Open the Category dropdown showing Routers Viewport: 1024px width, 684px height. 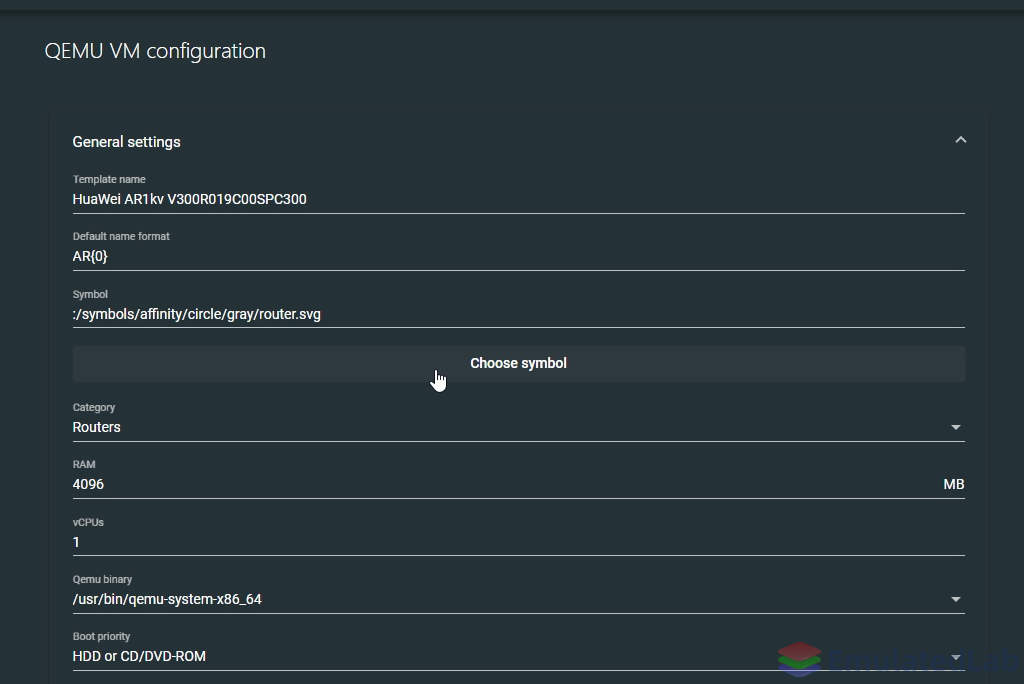pos(519,427)
